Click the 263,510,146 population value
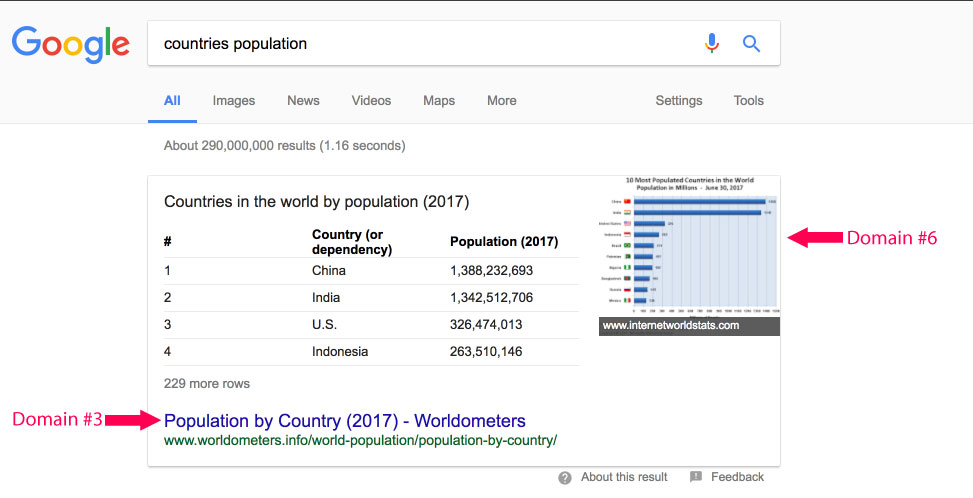The image size is (973, 498). click(x=486, y=352)
